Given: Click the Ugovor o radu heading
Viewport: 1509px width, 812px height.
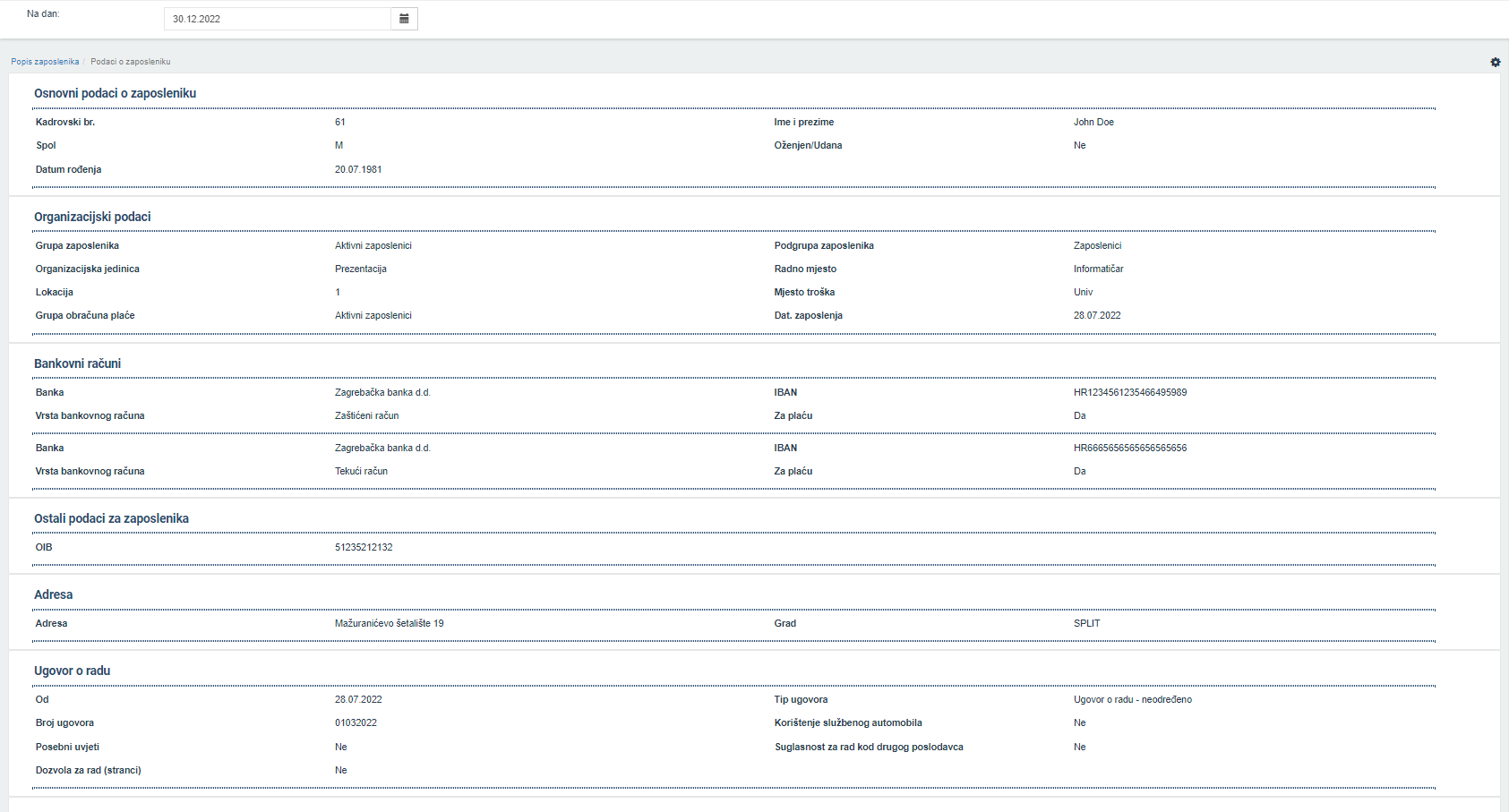Looking at the screenshot, I should click(x=72, y=671).
